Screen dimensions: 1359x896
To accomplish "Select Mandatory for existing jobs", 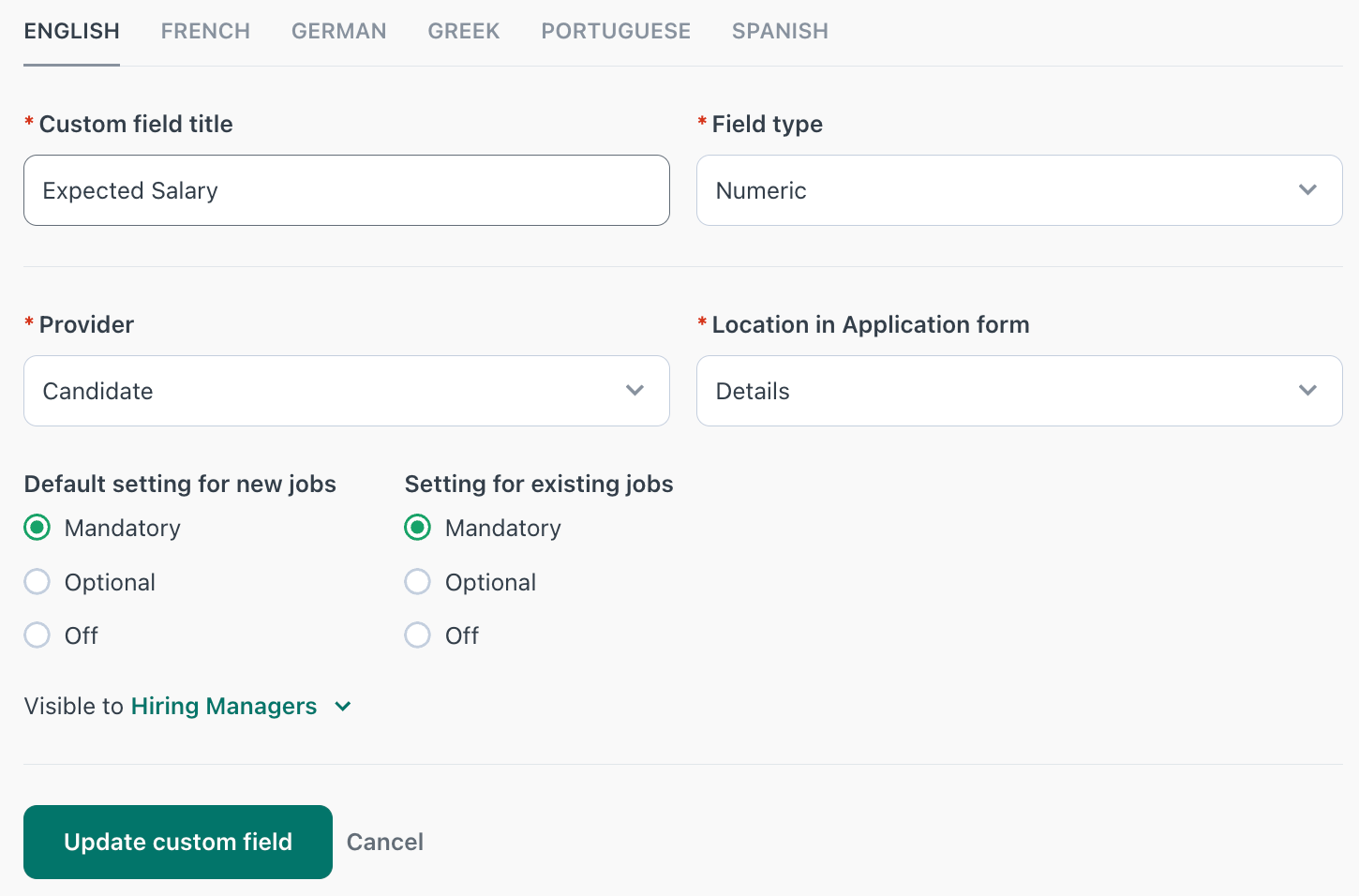I will [x=418, y=528].
